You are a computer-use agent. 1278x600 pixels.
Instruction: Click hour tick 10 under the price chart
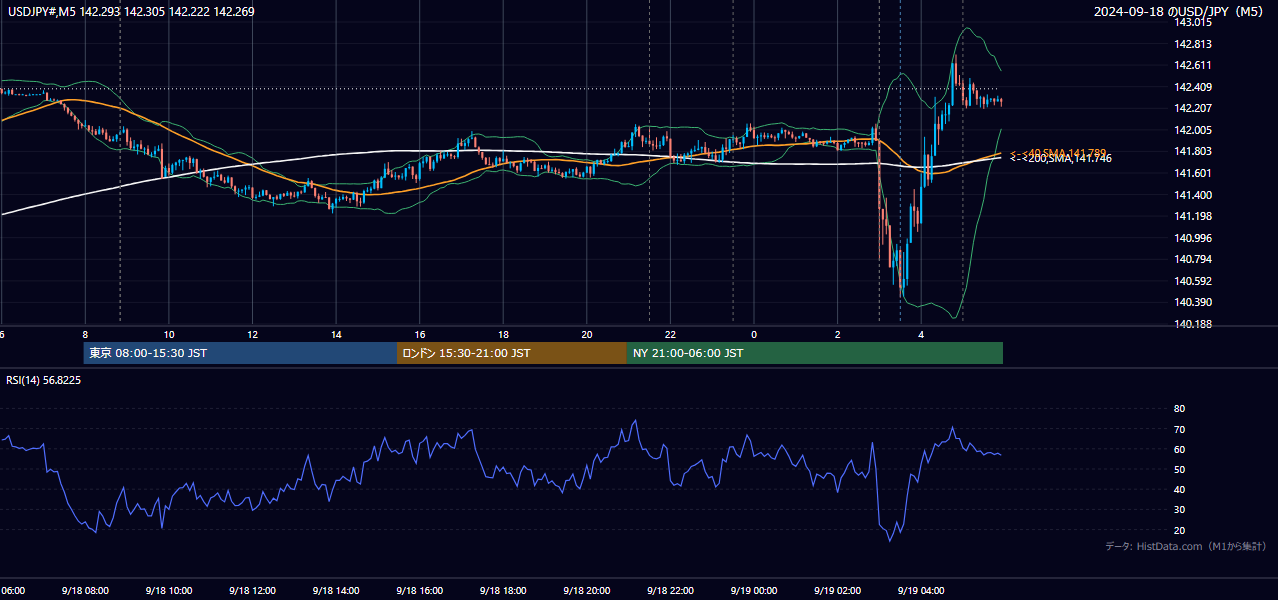[x=169, y=334]
